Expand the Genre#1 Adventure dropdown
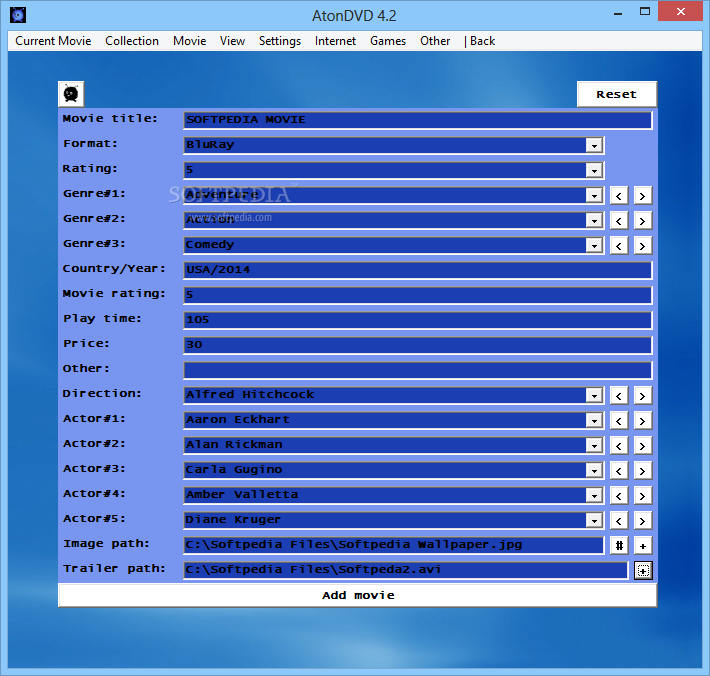Viewport: 710px width, 676px height. [594, 196]
